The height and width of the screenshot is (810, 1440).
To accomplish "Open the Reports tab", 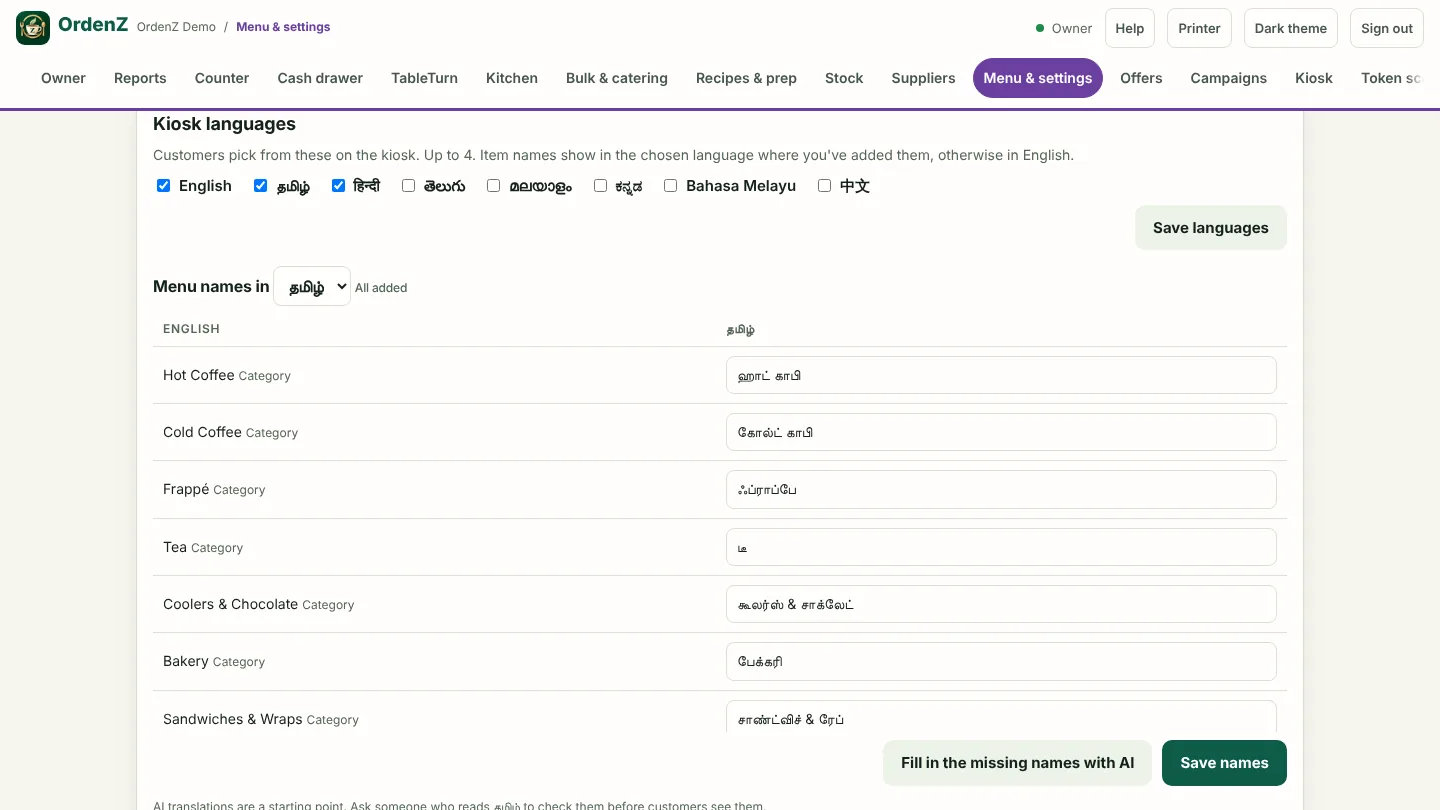I will (140, 78).
